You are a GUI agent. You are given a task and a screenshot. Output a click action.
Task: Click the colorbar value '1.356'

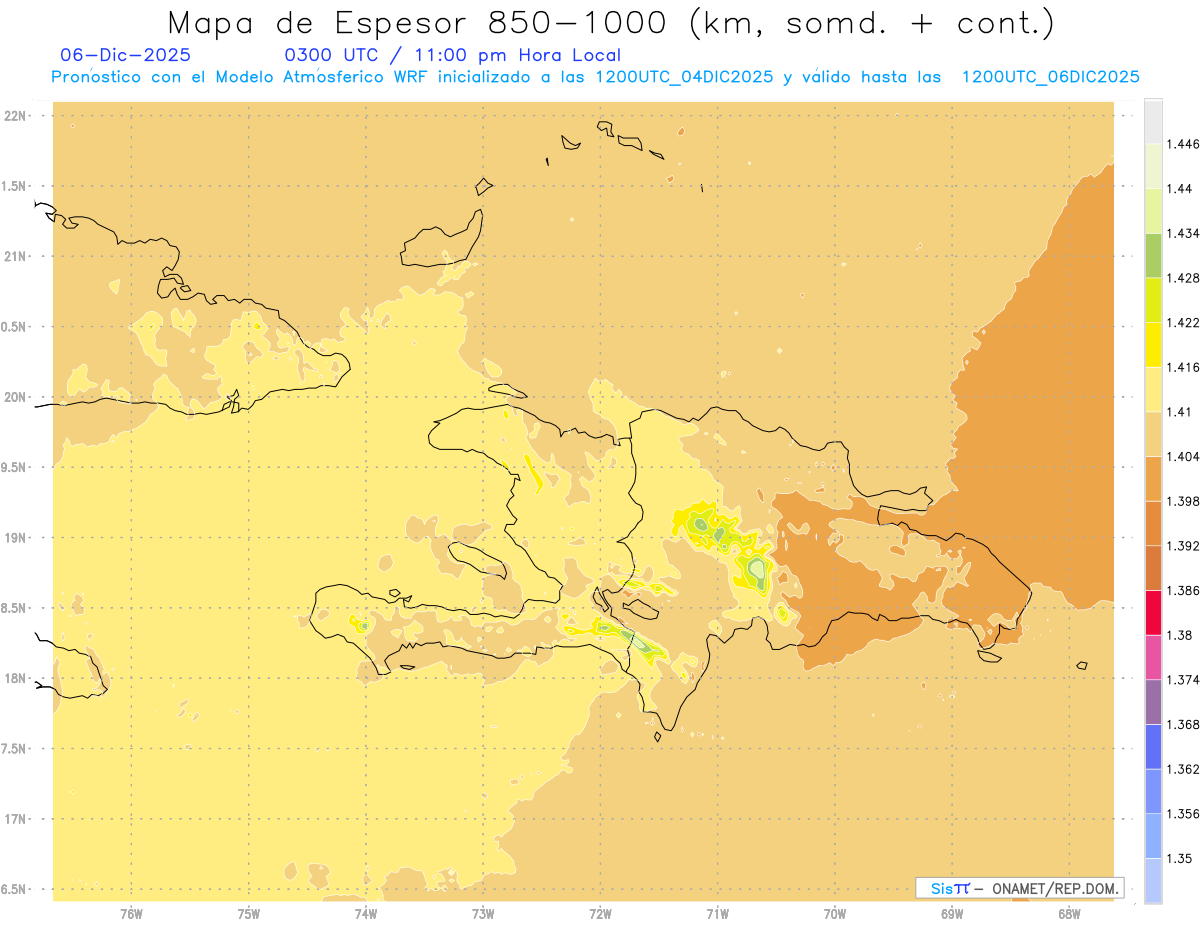pyautogui.click(x=1182, y=814)
